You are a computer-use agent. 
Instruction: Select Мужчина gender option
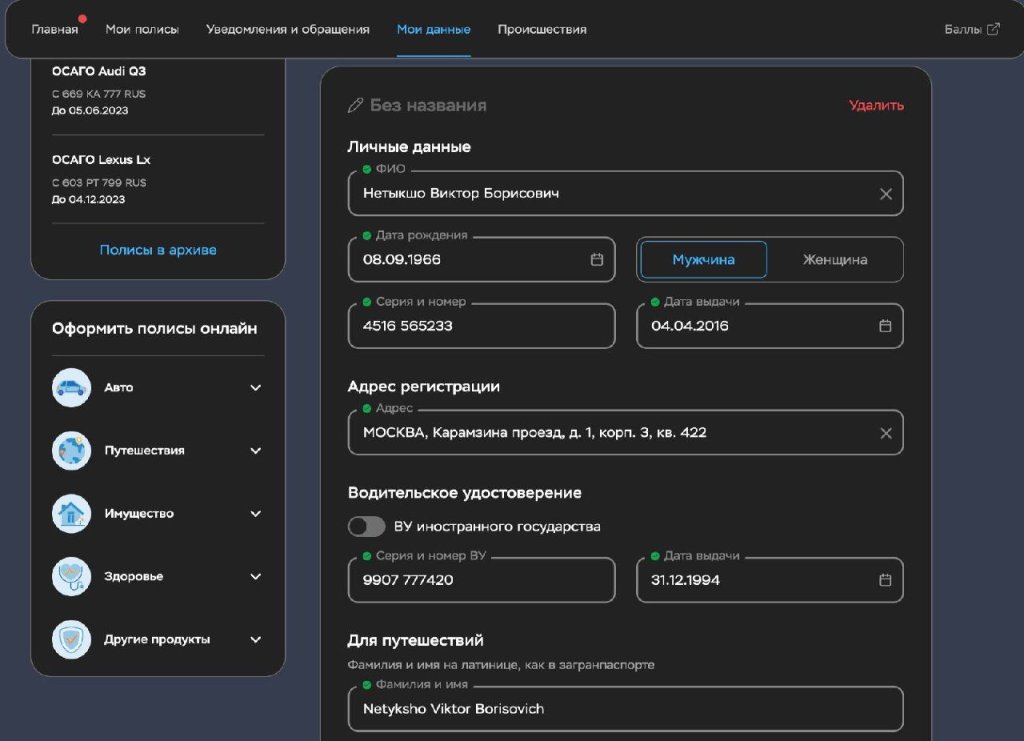703,260
